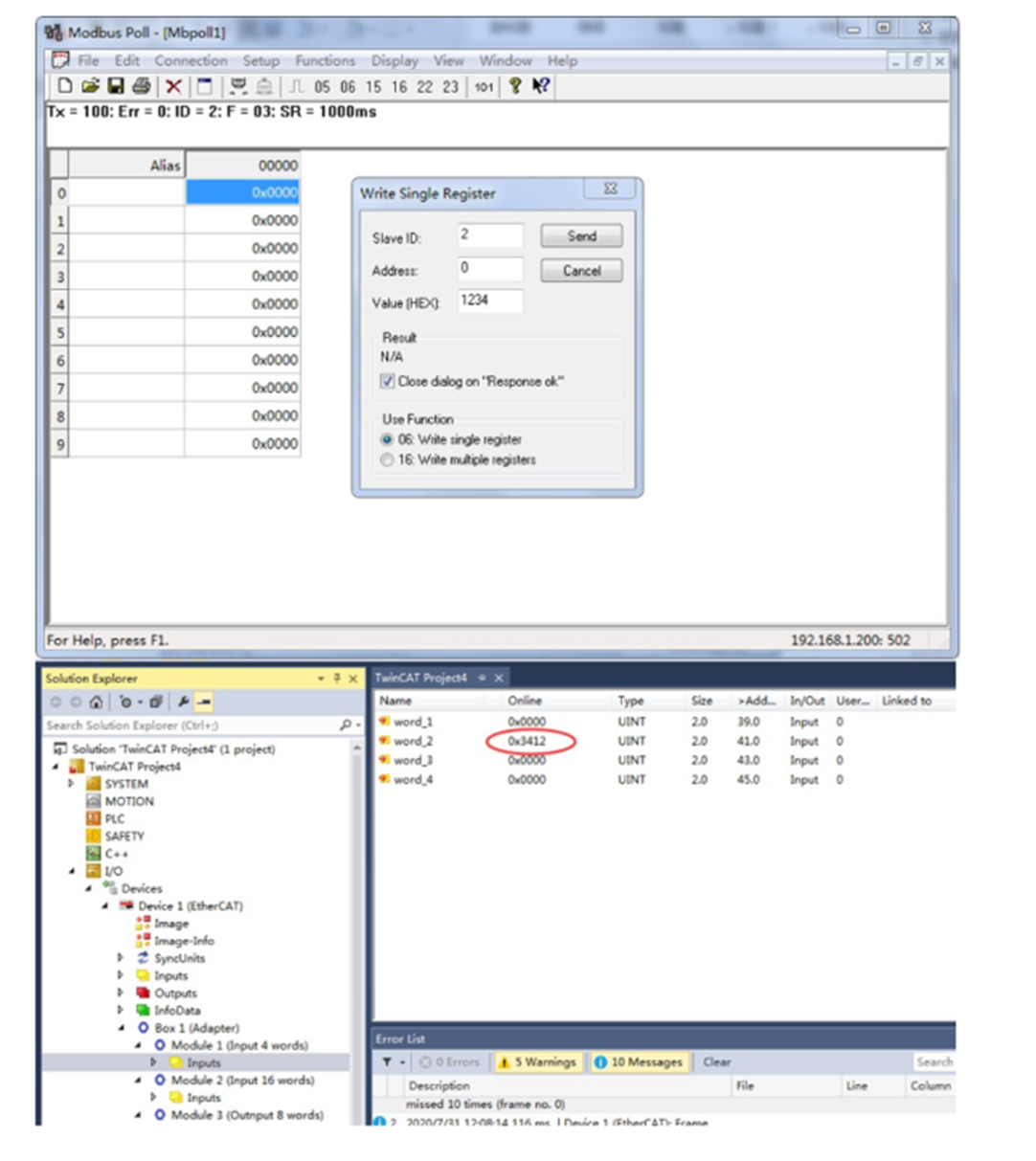1036x1161 pixels.
Task: Click function 22 toolbar button
Action: point(425,87)
